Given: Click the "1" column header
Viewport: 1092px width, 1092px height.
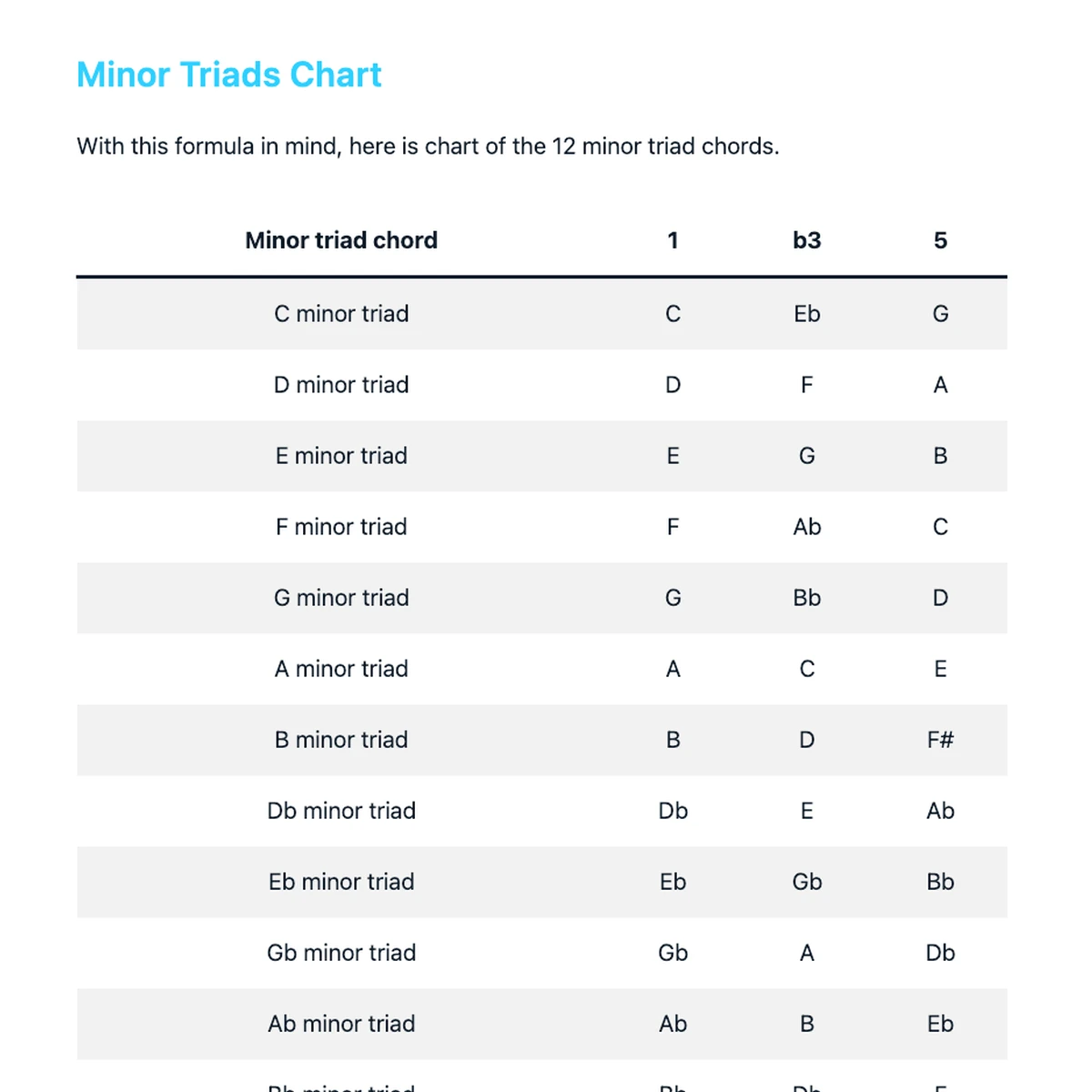Looking at the screenshot, I should pos(672,240).
